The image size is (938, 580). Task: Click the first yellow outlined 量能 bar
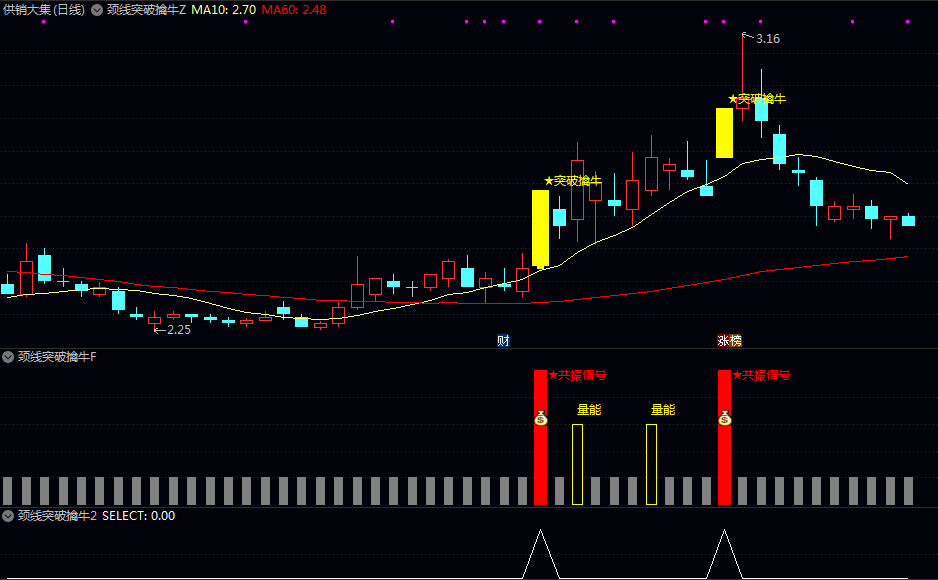tap(577, 465)
